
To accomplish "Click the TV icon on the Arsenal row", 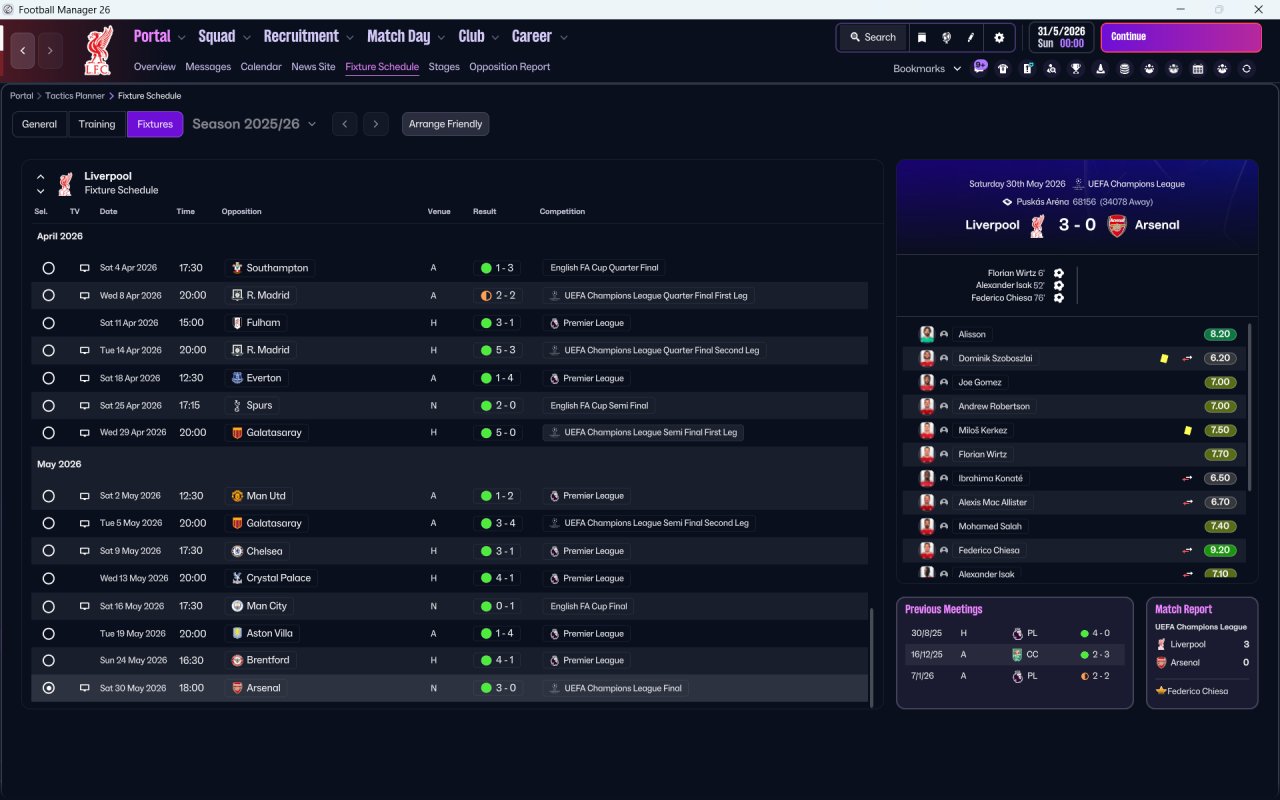I will 84,688.
